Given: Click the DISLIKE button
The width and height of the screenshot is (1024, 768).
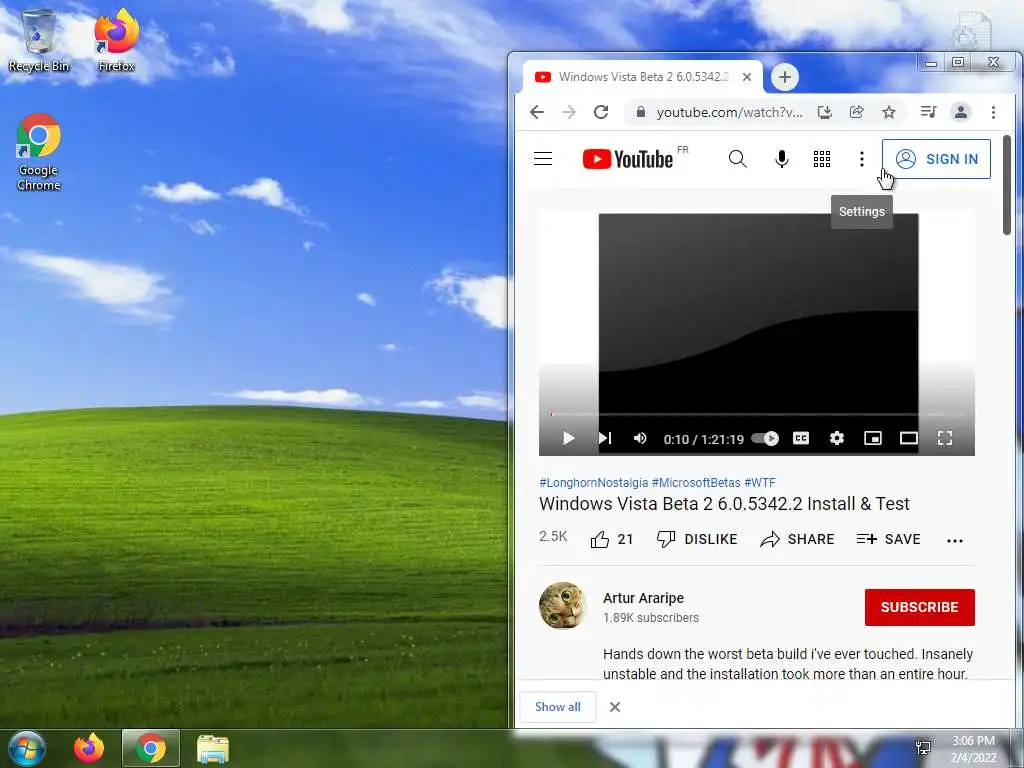Looking at the screenshot, I should tap(697, 539).
